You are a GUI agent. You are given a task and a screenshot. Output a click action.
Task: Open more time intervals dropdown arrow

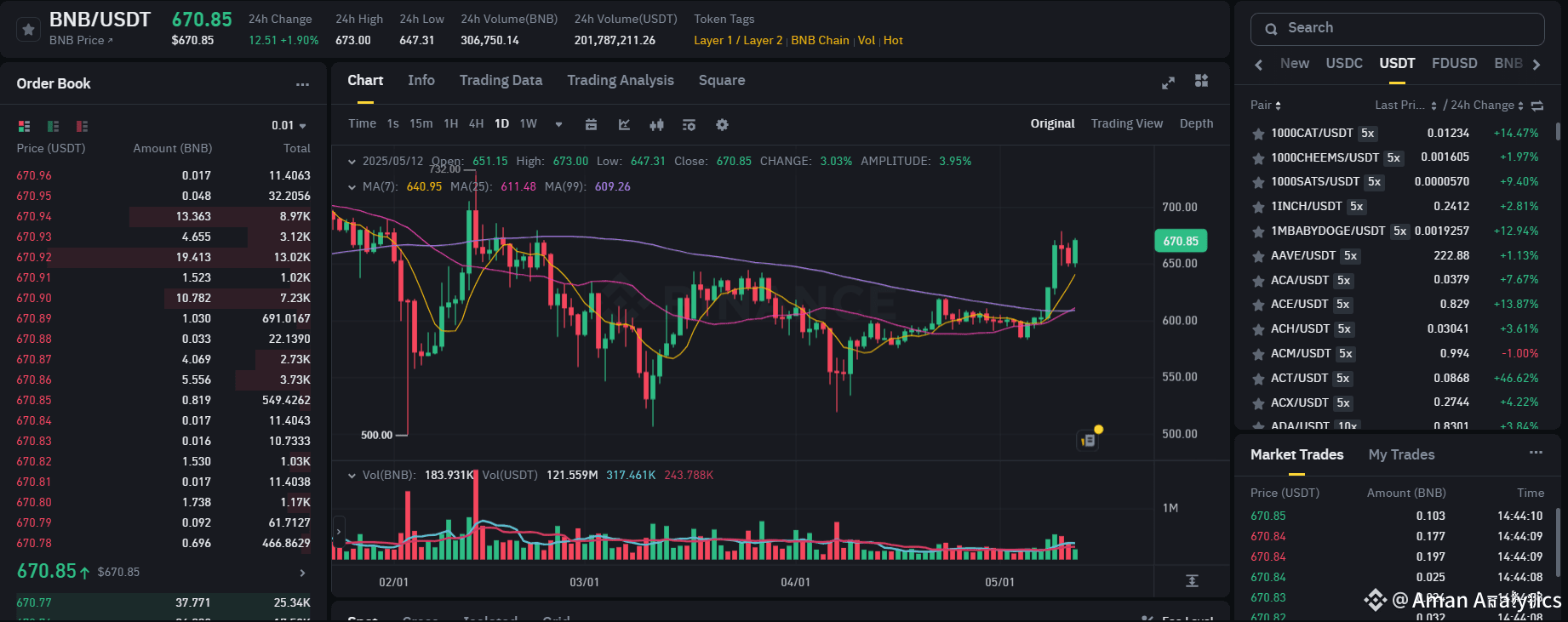tap(558, 124)
